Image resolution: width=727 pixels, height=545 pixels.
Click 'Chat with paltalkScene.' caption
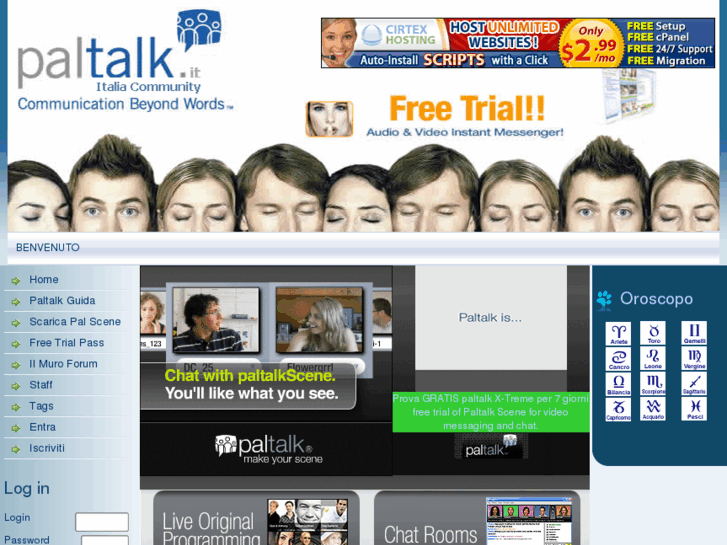point(250,376)
